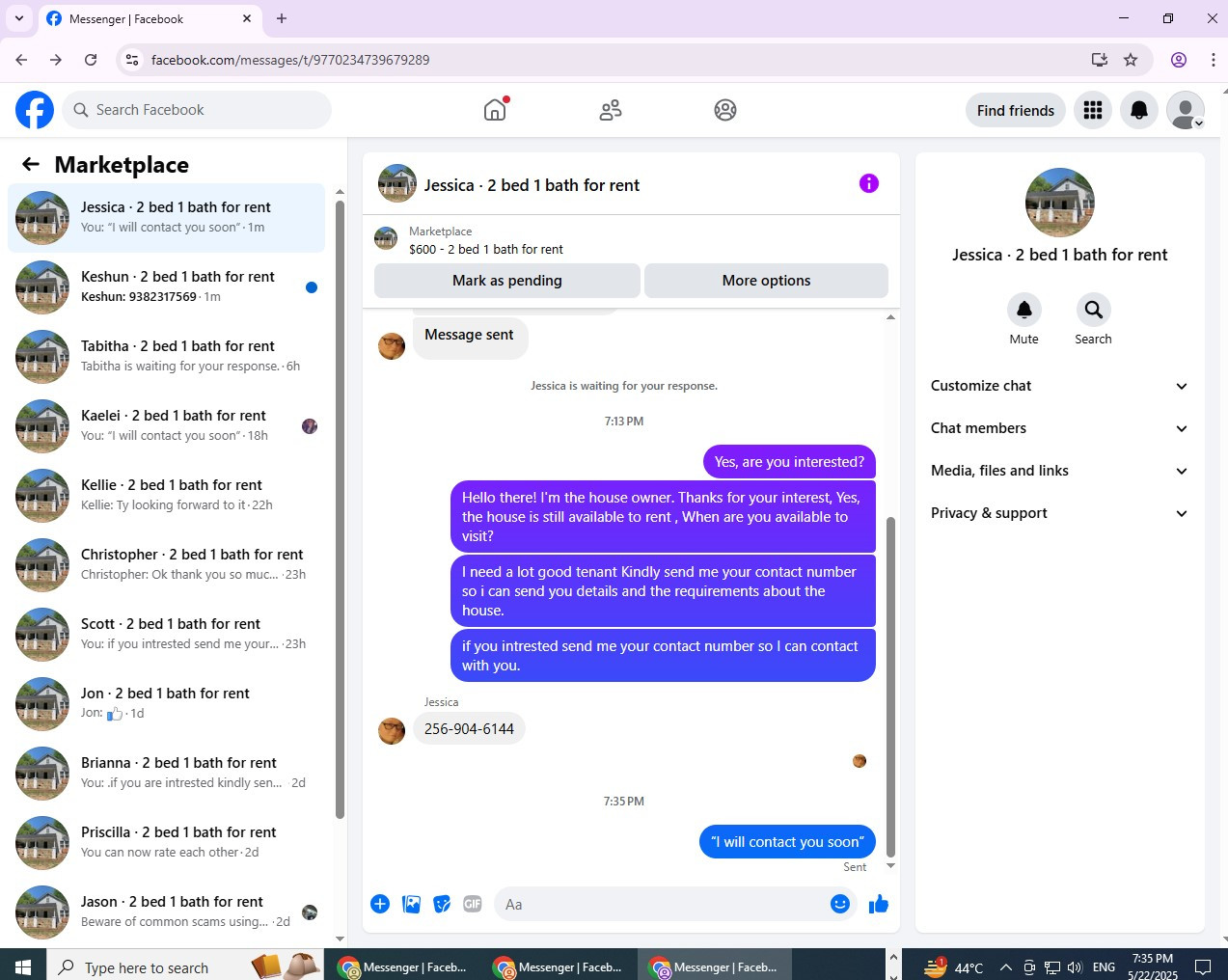Expand Media, files and links section
The height and width of the screenshot is (980, 1228).
click(x=1059, y=471)
